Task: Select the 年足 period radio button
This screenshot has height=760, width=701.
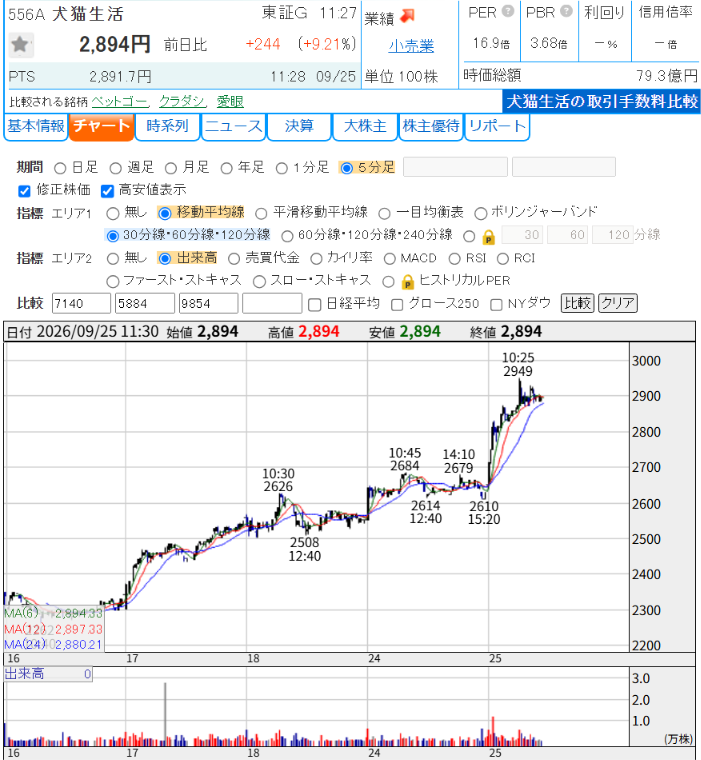Action: pyautogui.click(x=226, y=168)
